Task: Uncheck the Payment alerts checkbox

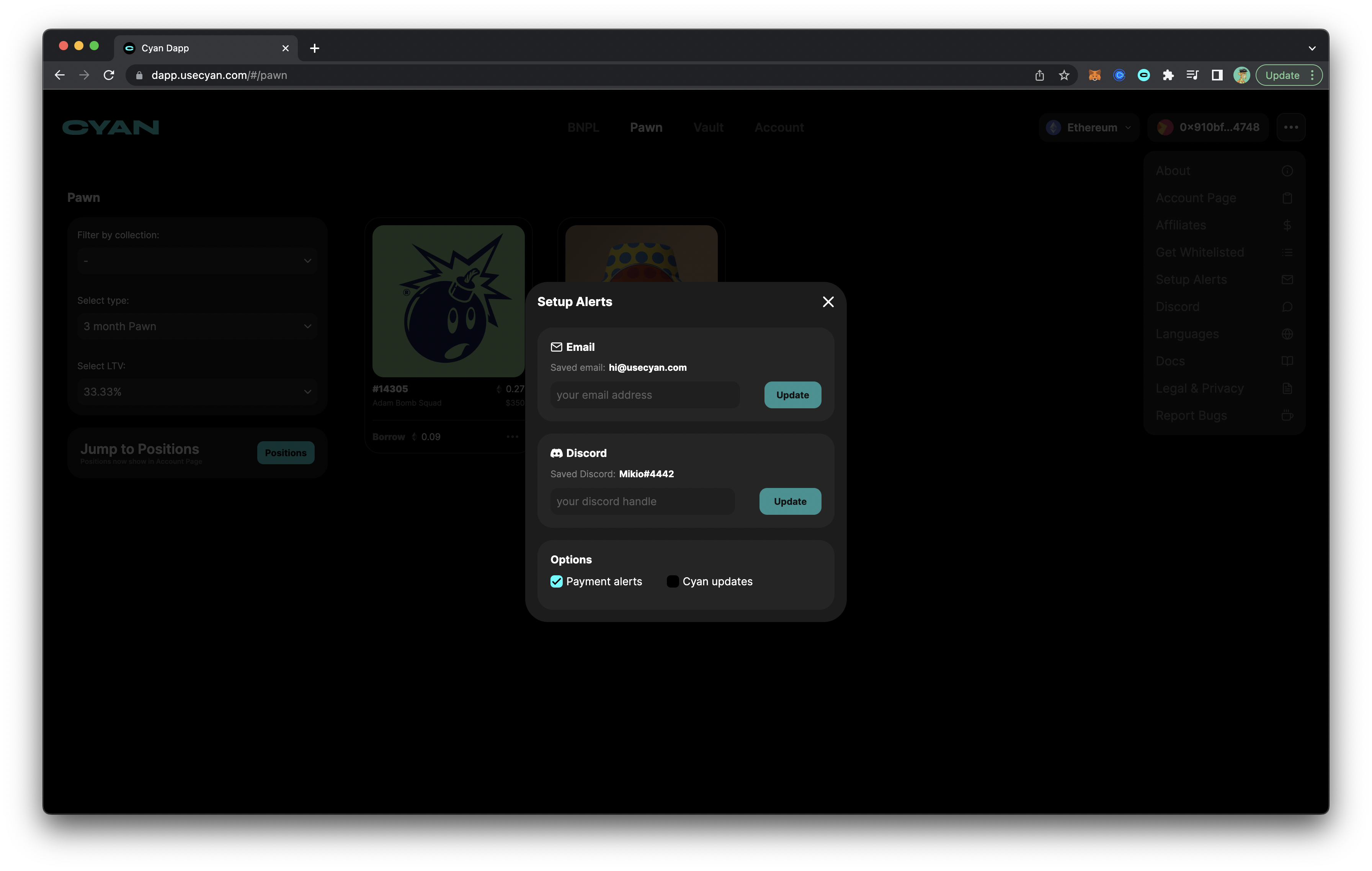Action: pos(557,581)
